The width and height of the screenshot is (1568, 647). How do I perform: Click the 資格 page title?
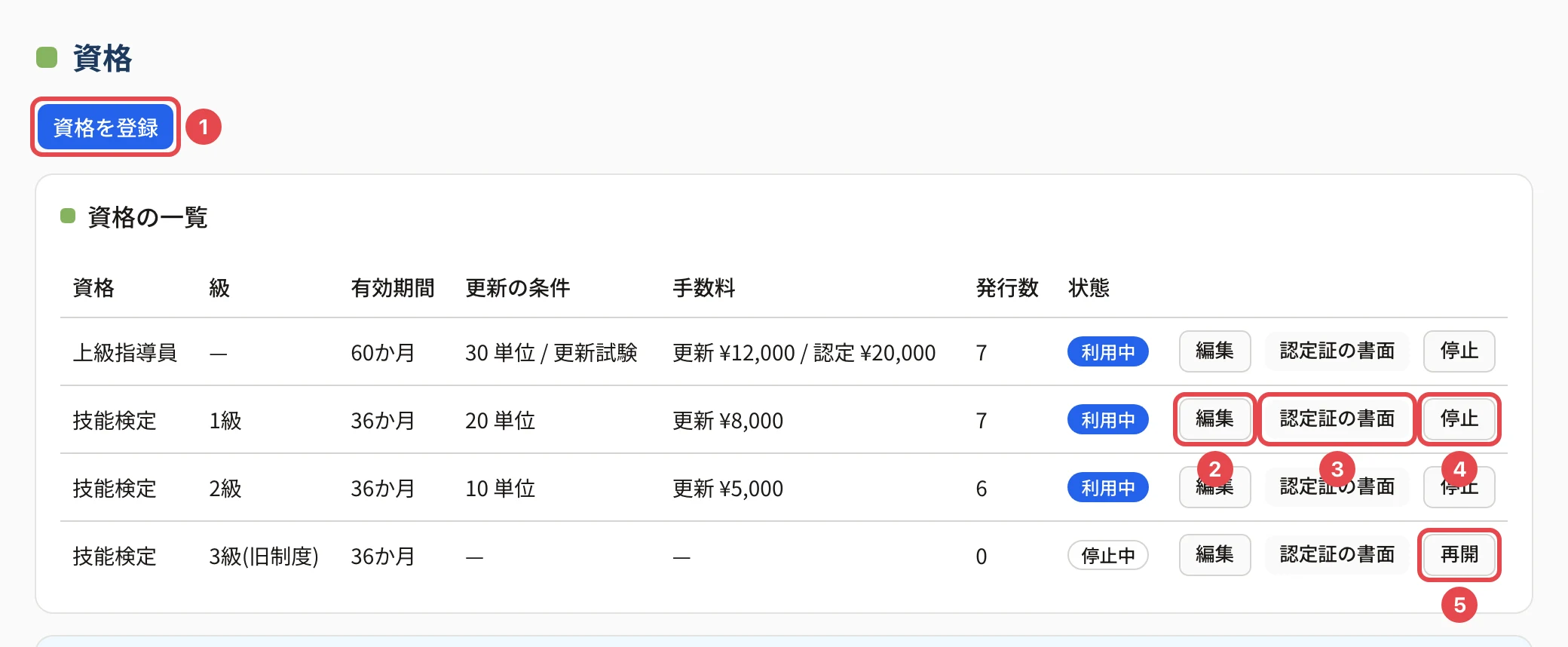click(103, 58)
